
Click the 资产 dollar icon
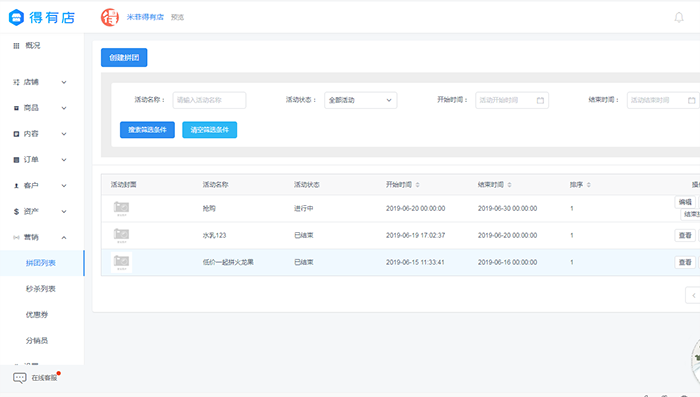click(17, 212)
